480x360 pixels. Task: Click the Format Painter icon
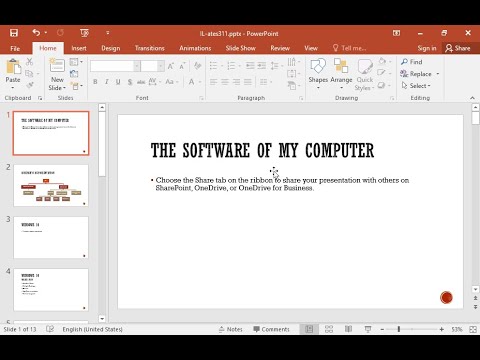(x=29, y=85)
